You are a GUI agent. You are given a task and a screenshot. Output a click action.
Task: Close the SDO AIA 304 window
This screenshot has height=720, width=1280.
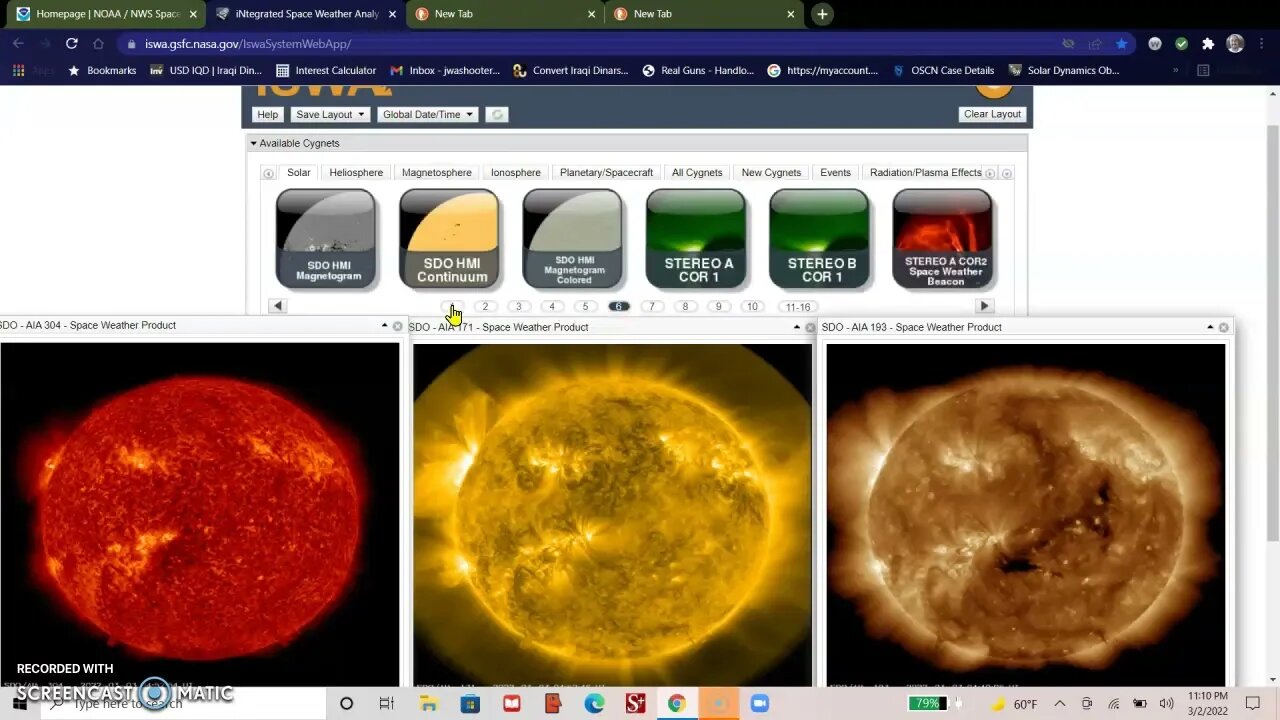pos(397,326)
